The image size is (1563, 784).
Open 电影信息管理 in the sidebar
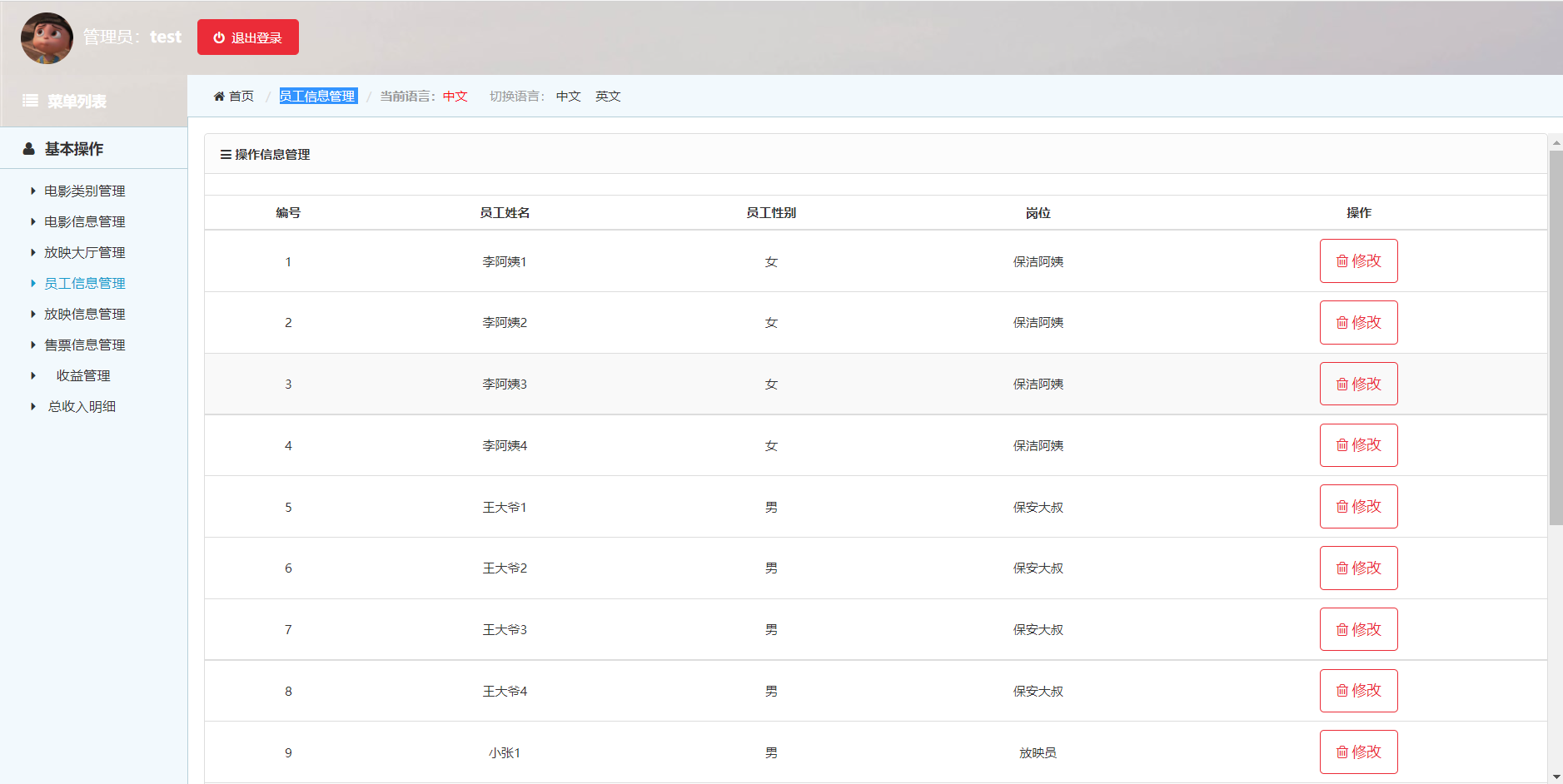pos(85,222)
